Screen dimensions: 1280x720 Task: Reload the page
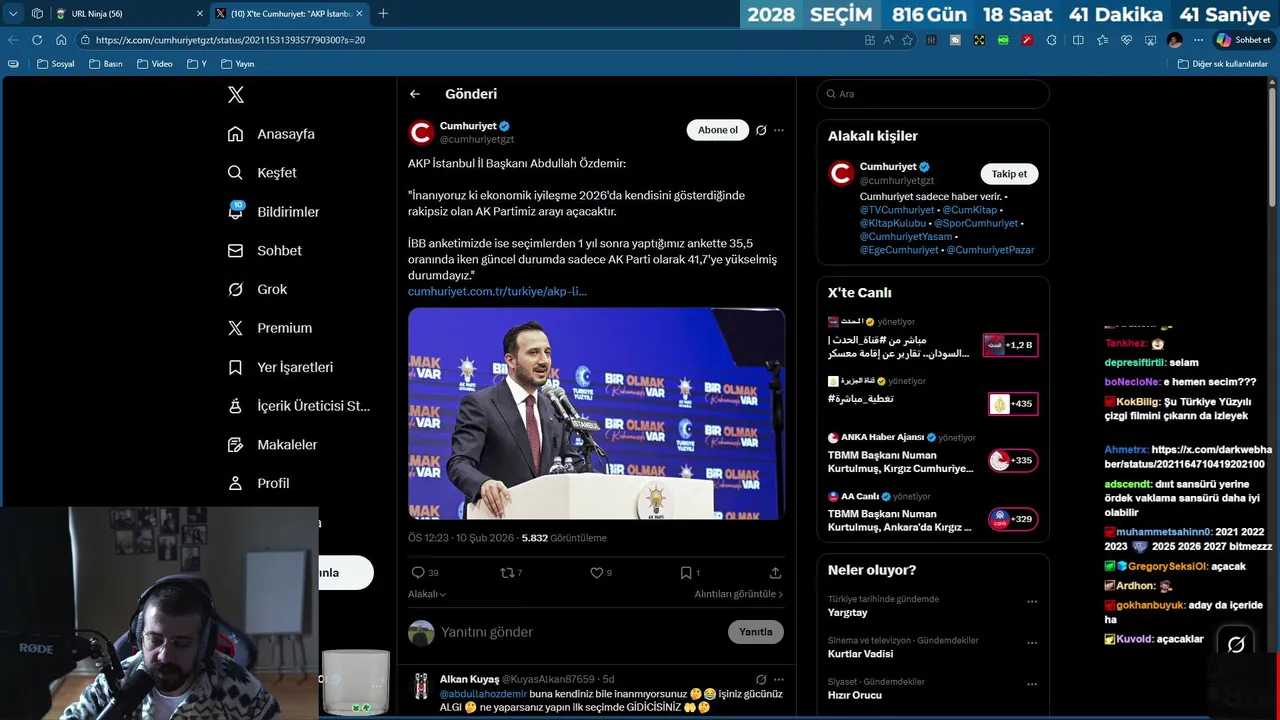click(x=37, y=40)
